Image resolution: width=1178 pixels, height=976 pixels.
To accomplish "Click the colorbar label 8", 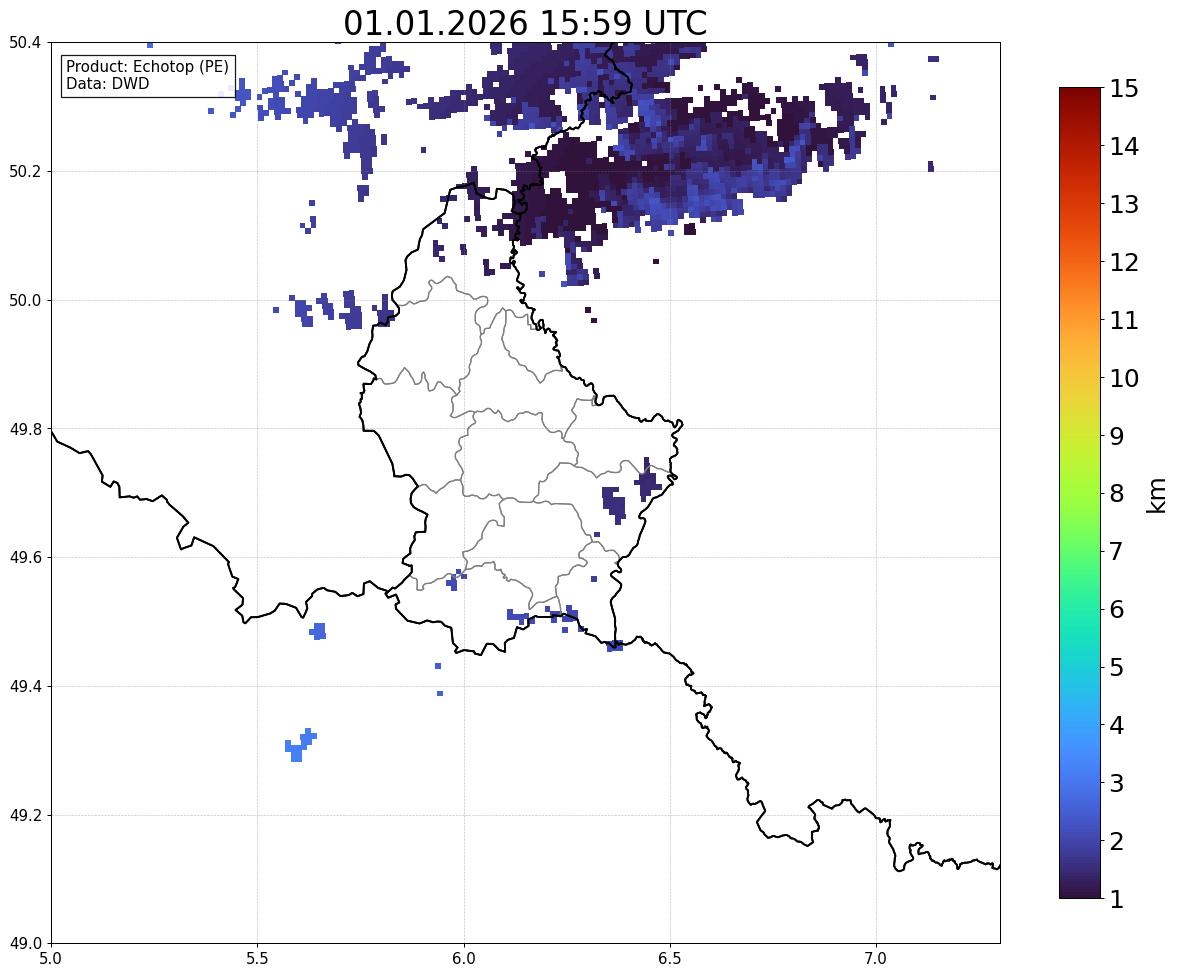I will click(1117, 494).
